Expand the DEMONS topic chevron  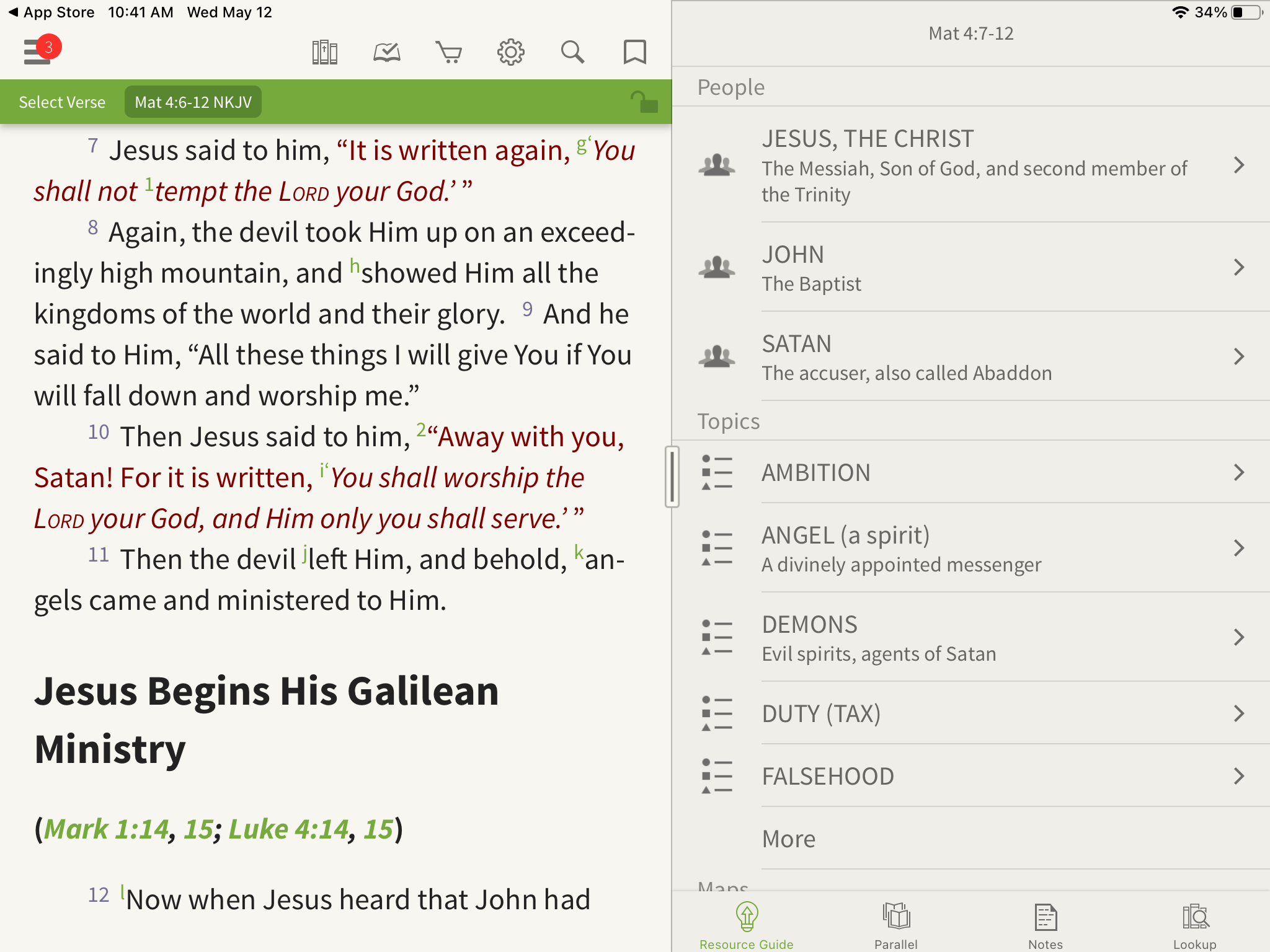point(1239,637)
